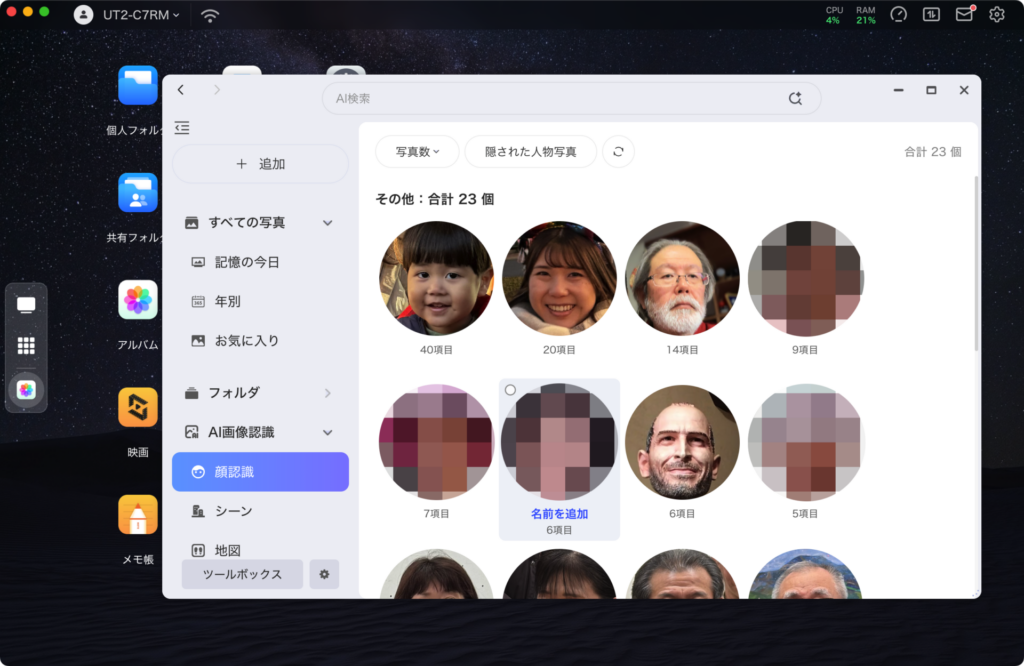This screenshot has width=1024, height=666.
Task: Click the RAM 21% indicator
Action: (x=866, y=15)
